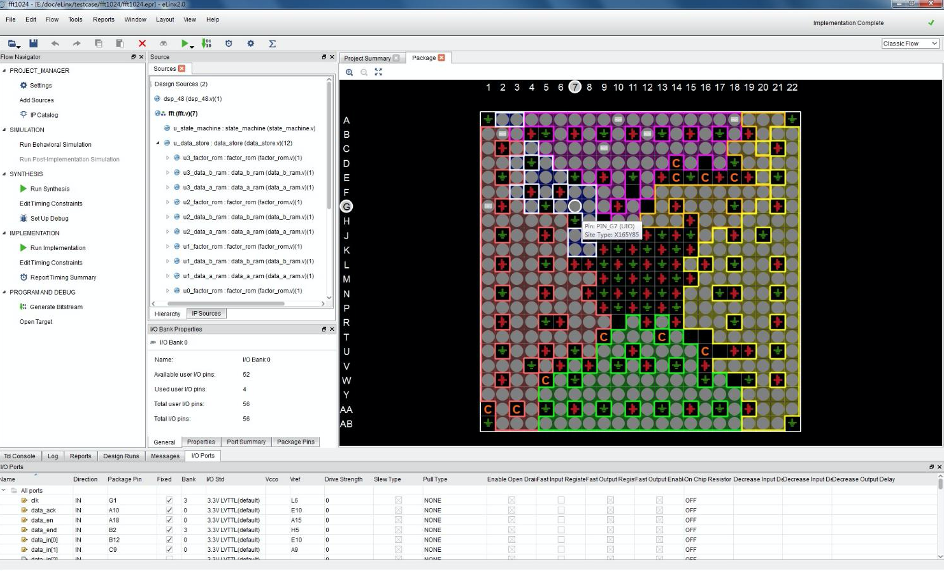The width and height of the screenshot is (946, 574).
Task: Switch to the Tcl Console tab
Action: coord(19,456)
